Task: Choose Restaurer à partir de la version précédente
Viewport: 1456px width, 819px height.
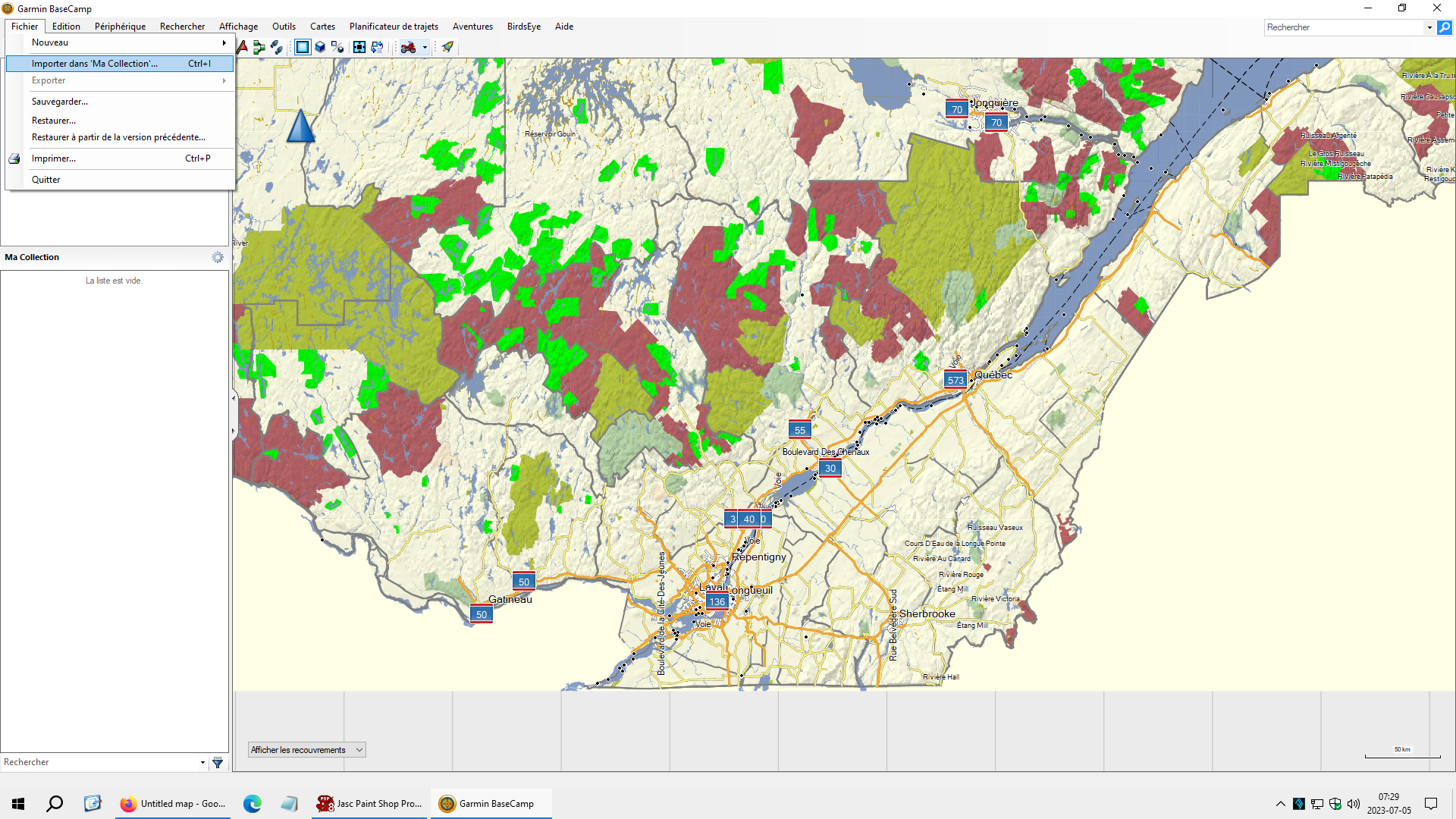Action: 120,137
